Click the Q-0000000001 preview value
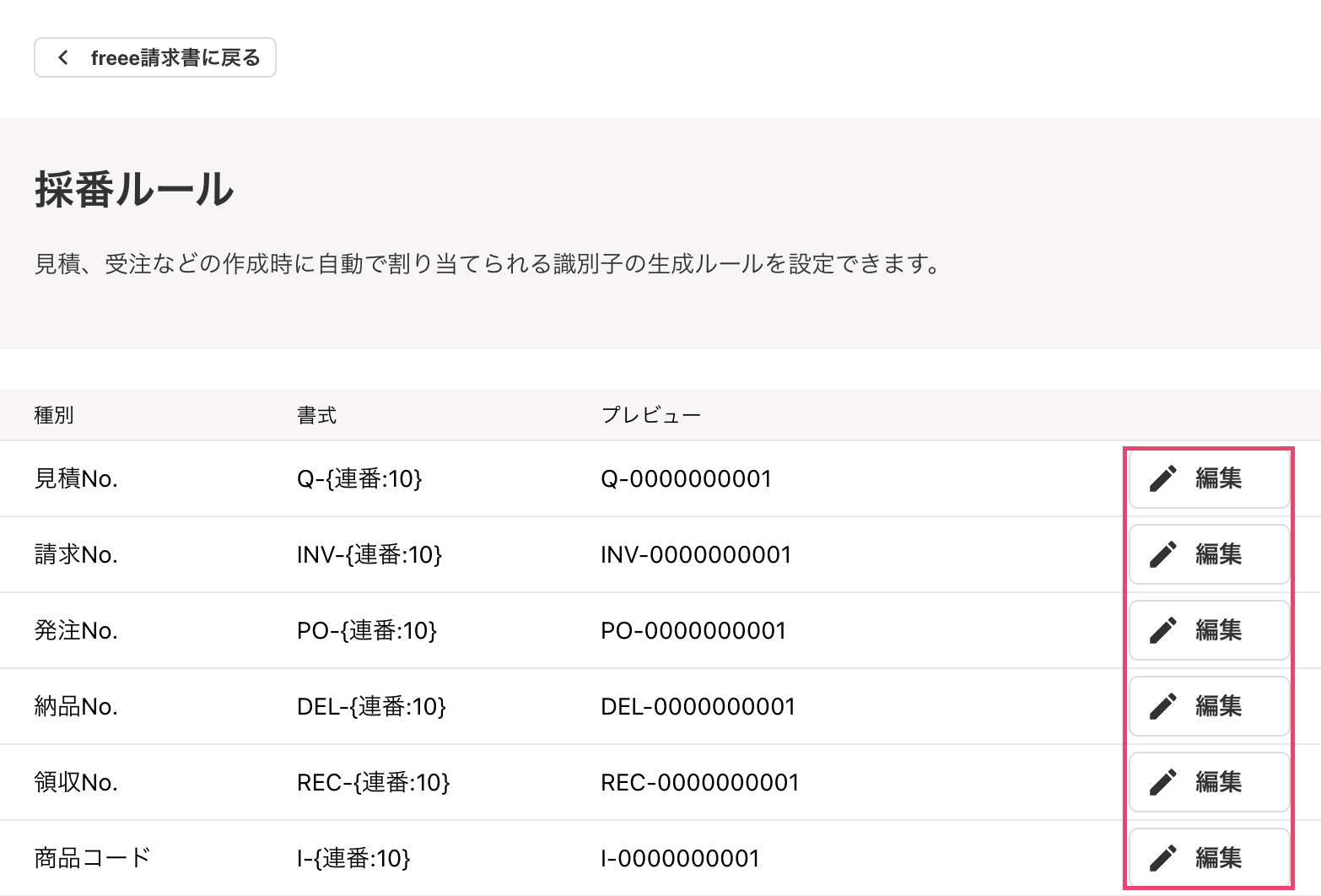Screen dimensions: 1321x896 click(x=686, y=479)
